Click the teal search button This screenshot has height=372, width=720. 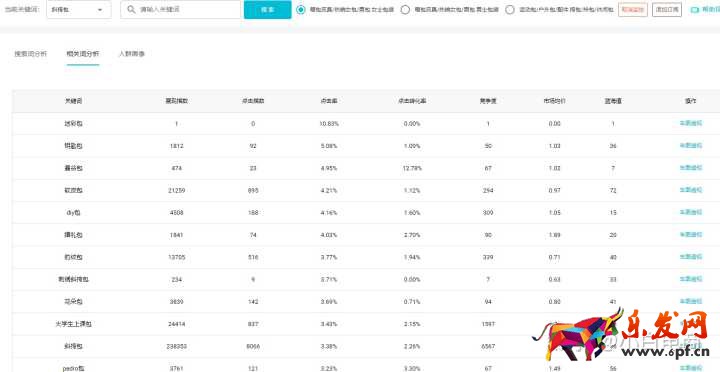click(x=268, y=10)
